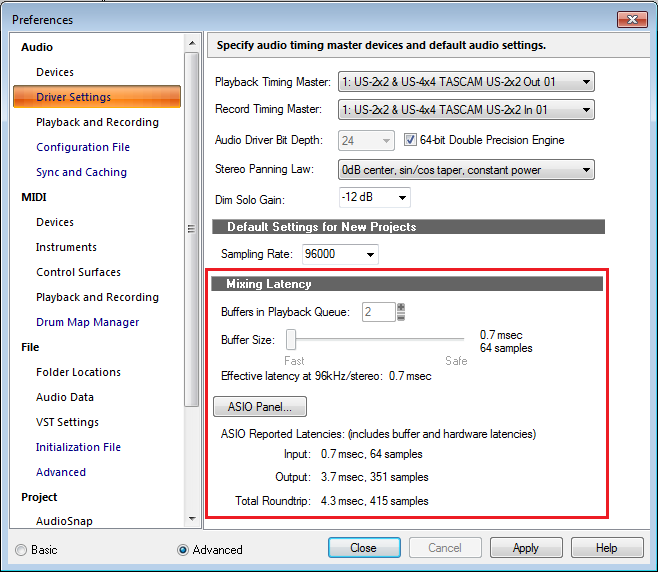Click the MIDI category heading
The height and width of the screenshot is (572, 658).
[x=34, y=197]
